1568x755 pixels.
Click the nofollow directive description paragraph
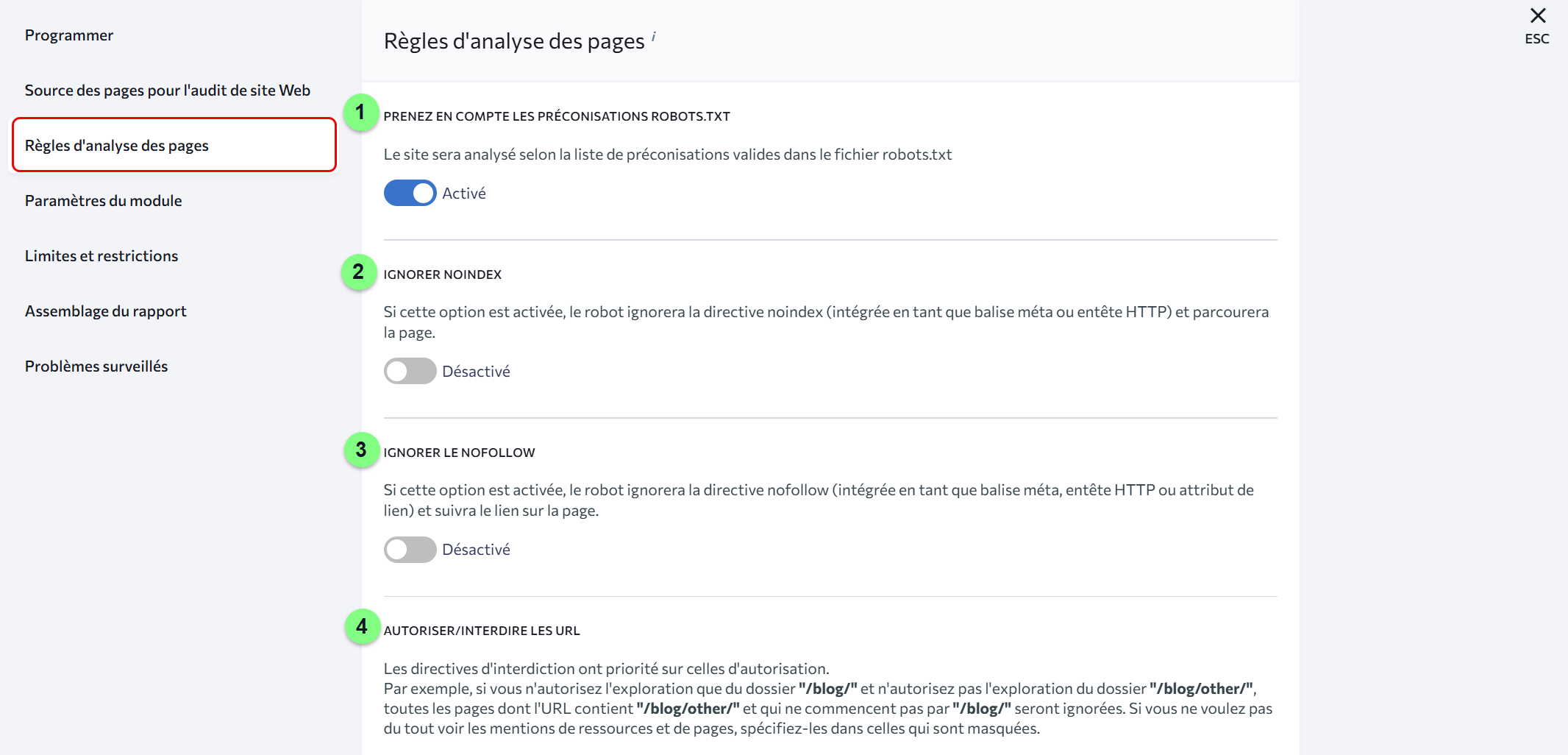tap(819, 500)
